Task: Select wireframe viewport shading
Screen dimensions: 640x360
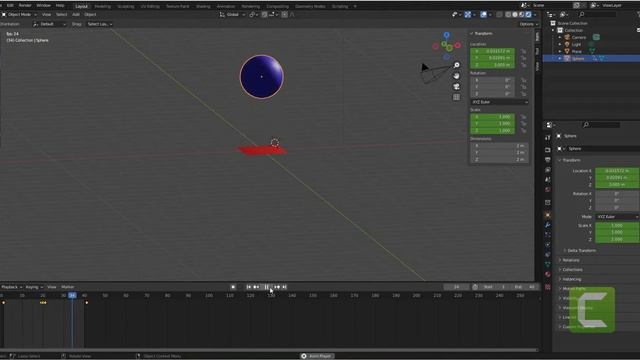Action: pos(508,14)
